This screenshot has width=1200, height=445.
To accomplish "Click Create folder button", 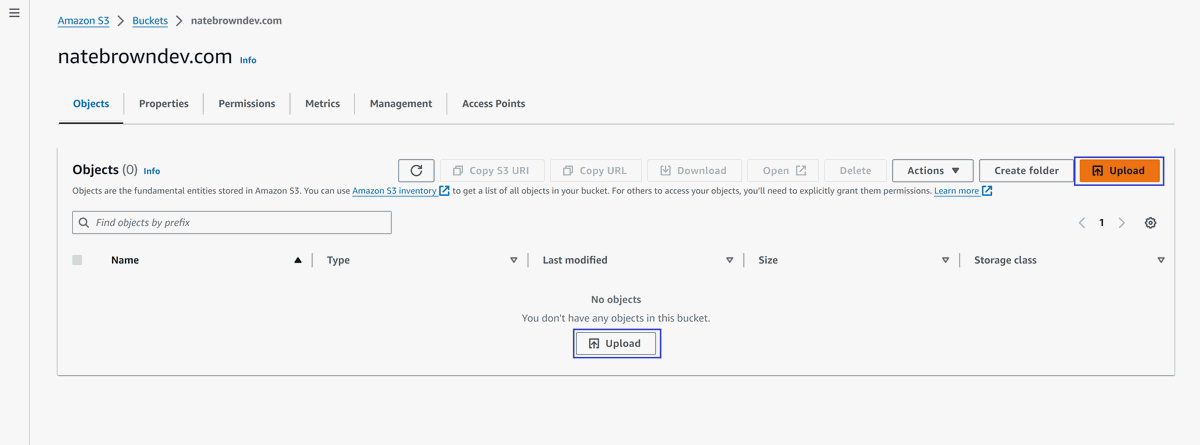I will coord(1026,170).
